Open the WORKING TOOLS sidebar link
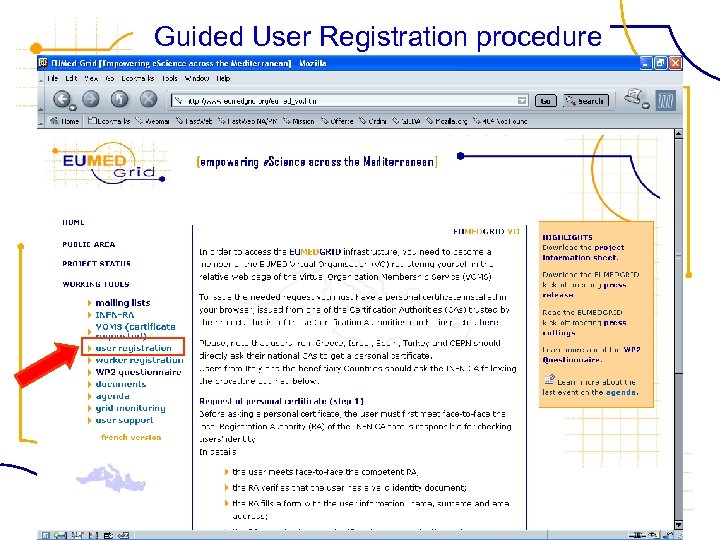 coord(96,284)
